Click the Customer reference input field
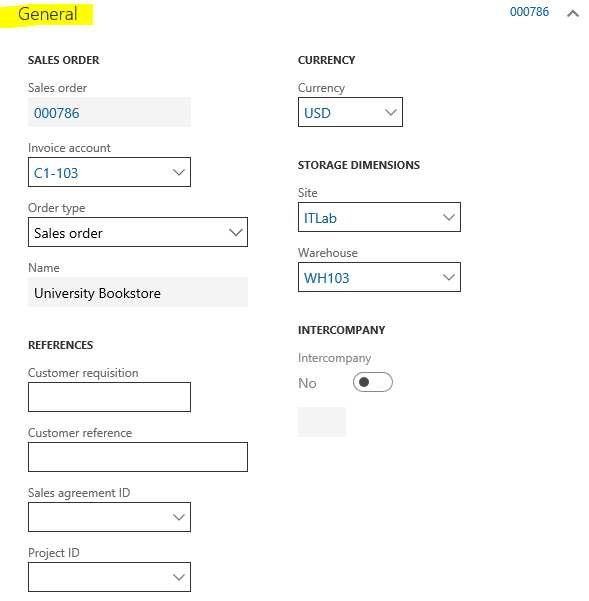The image size is (589, 601). point(138,457)
